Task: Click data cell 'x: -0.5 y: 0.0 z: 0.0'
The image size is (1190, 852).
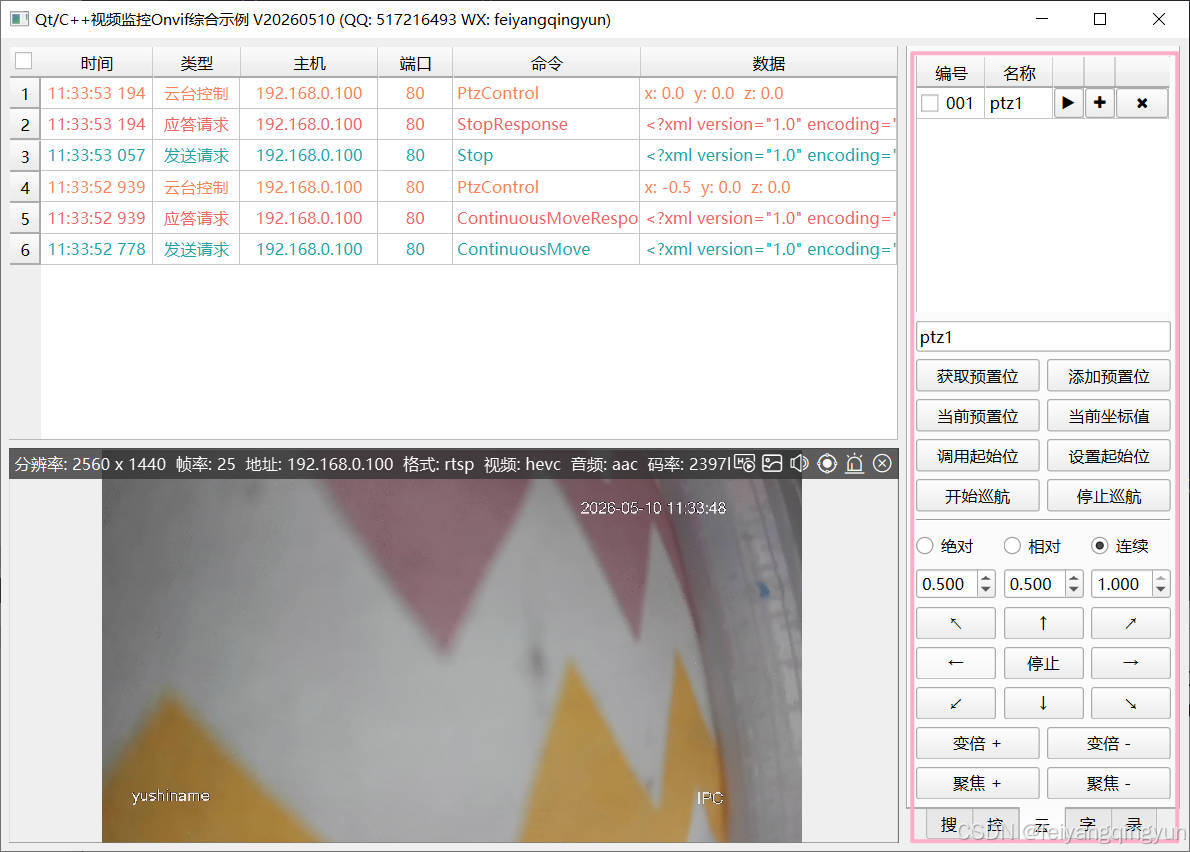Action: 769,187
